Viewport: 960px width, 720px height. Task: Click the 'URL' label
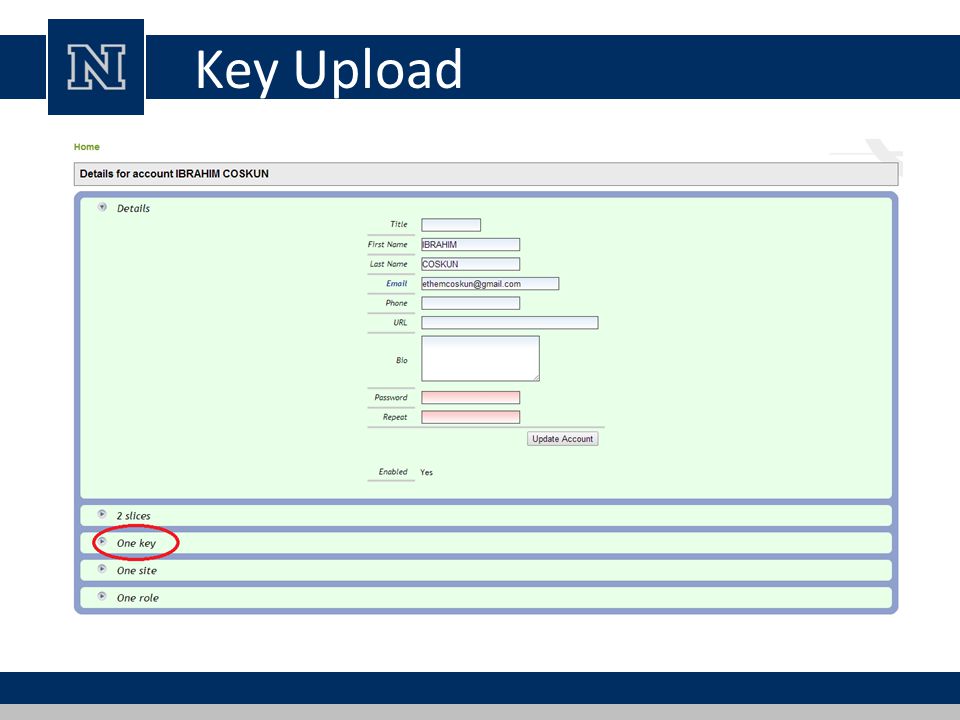pyautogui.click(x=400, y=323)
